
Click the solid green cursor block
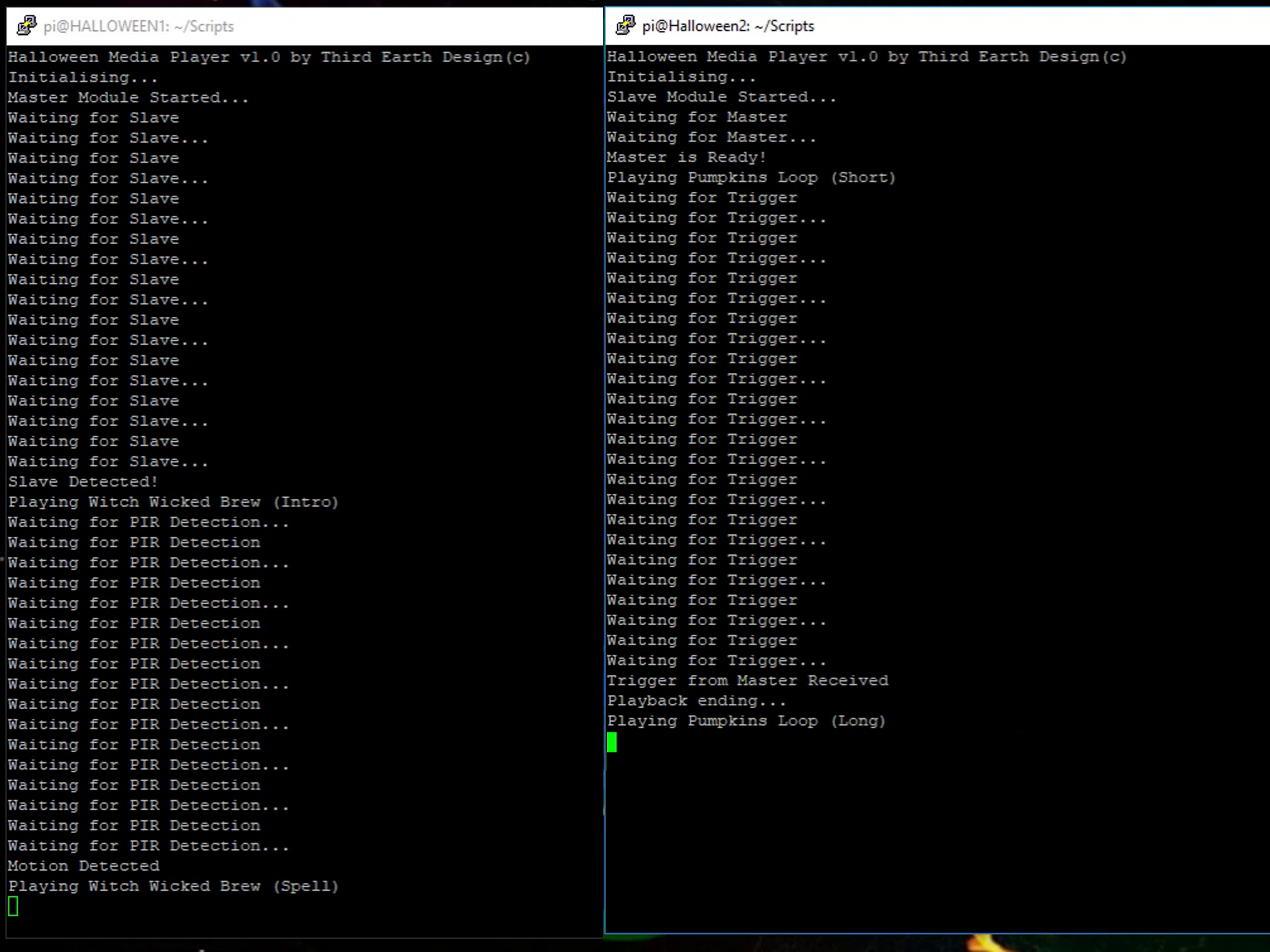(611, 742)
